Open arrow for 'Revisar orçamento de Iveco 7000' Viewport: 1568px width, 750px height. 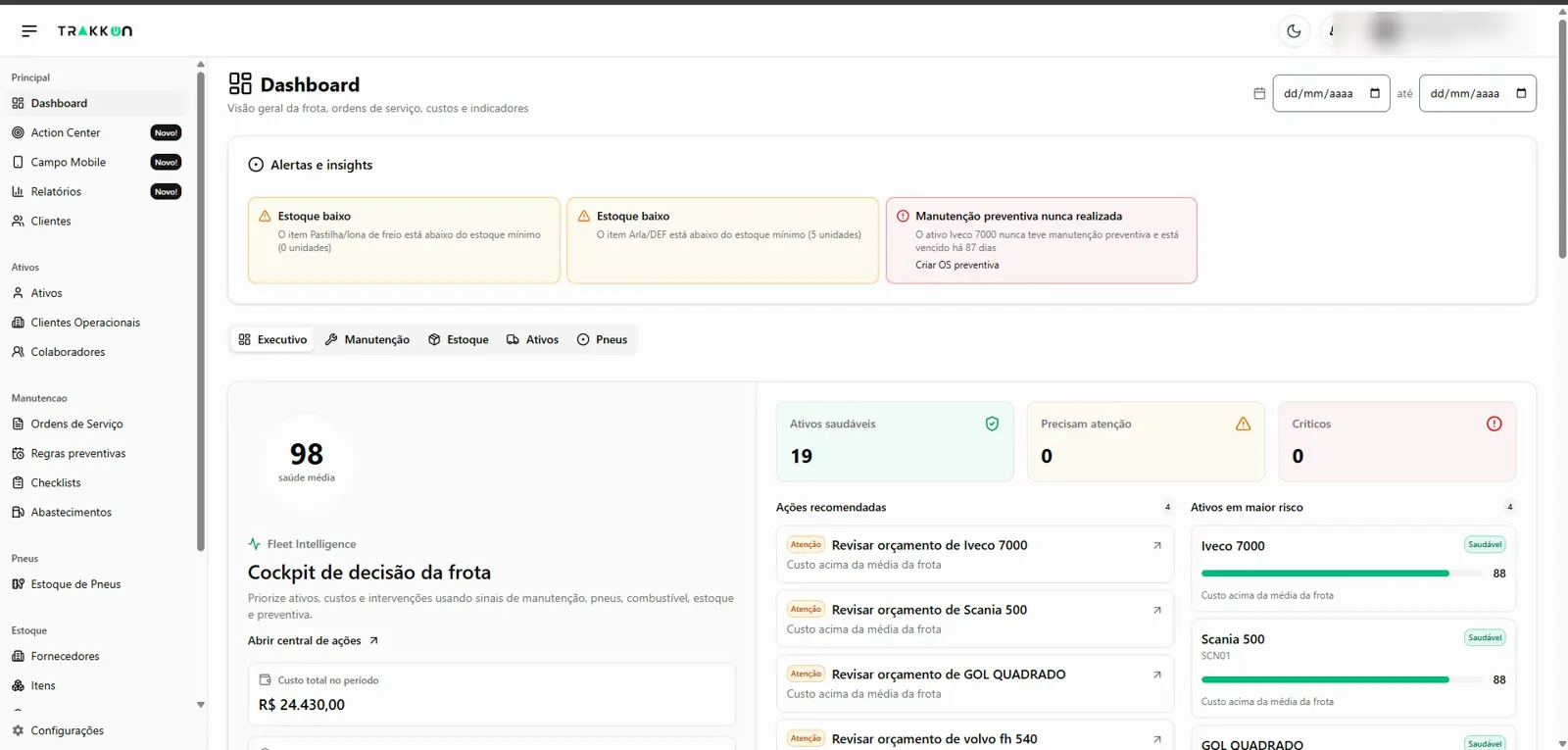point(1157,545)
